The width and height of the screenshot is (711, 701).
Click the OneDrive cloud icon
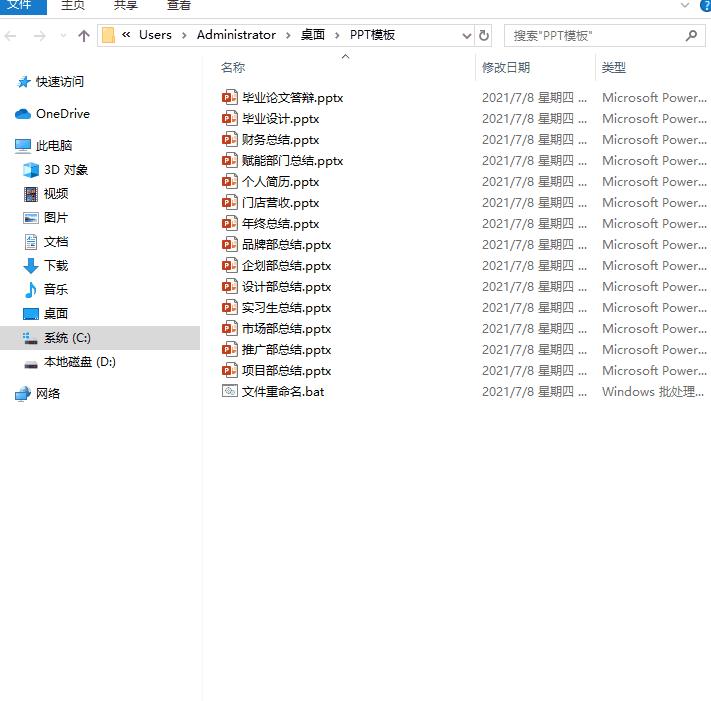click(x=23, y=114)
